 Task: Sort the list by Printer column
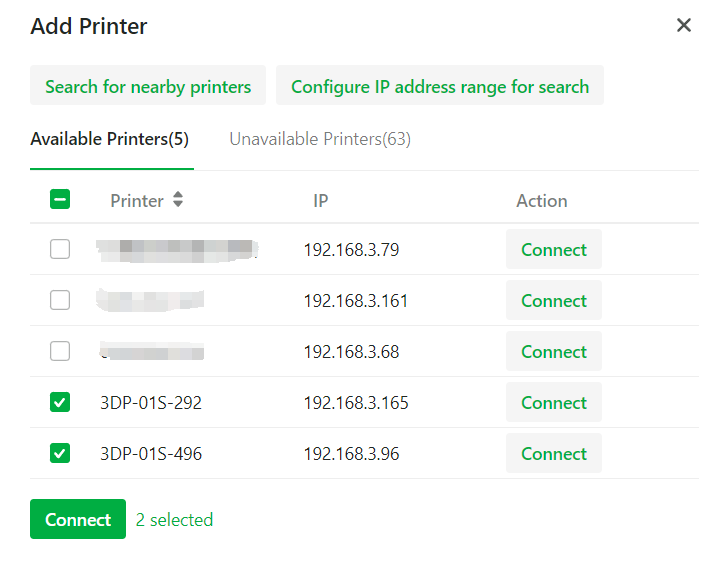[x=178, y=200]
